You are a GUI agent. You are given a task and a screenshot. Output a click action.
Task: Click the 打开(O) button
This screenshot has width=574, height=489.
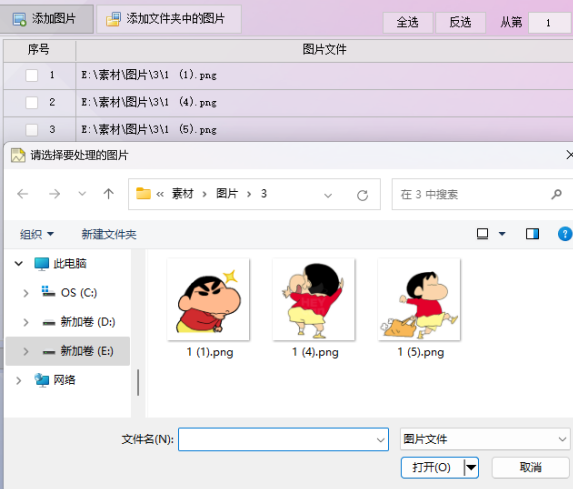(x=432, y=467)
